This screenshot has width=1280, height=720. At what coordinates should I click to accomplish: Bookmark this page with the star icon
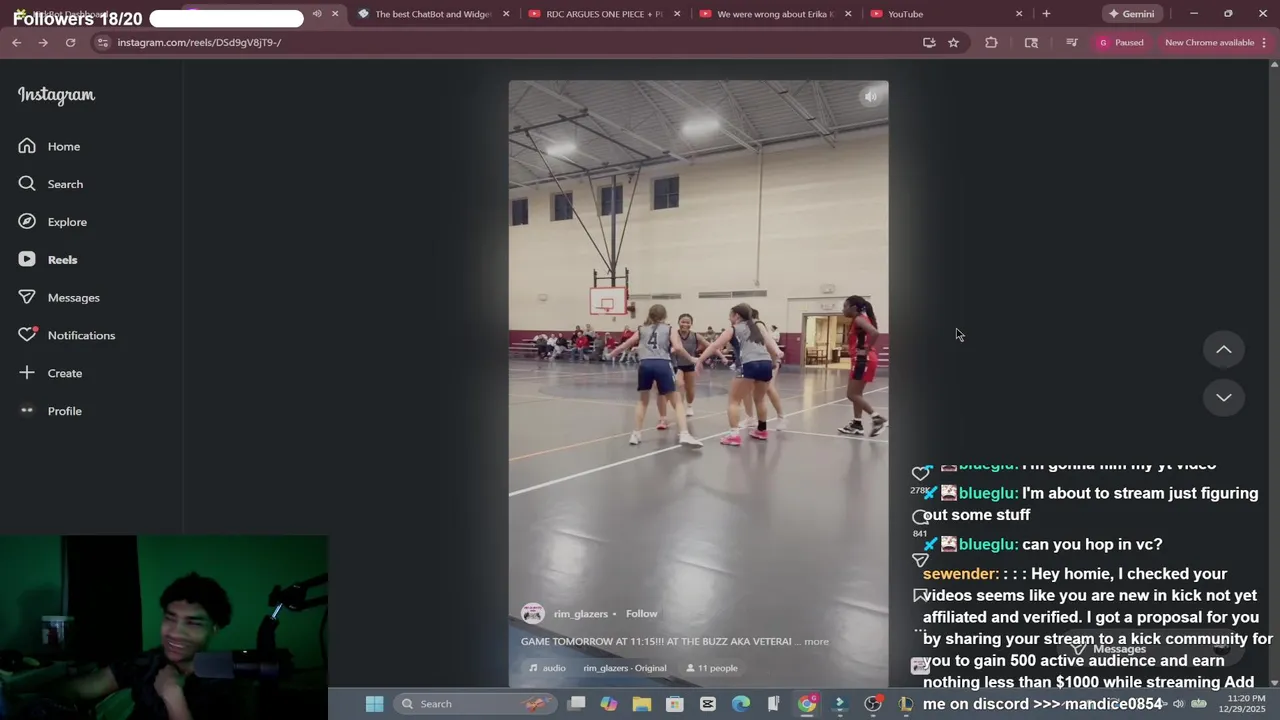pos(953,43)
